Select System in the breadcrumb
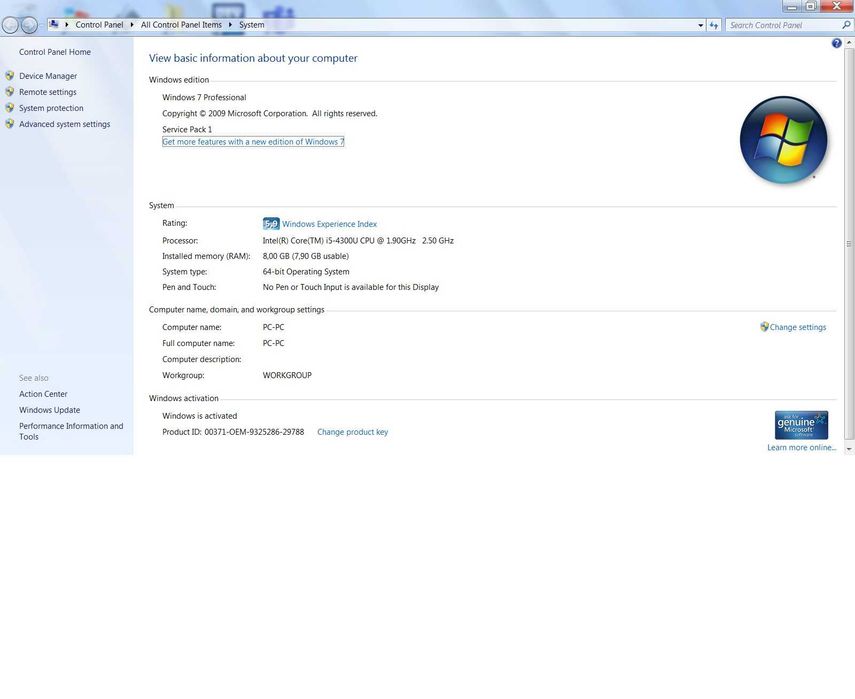This screenshot has width=855, height=699. 251,25
